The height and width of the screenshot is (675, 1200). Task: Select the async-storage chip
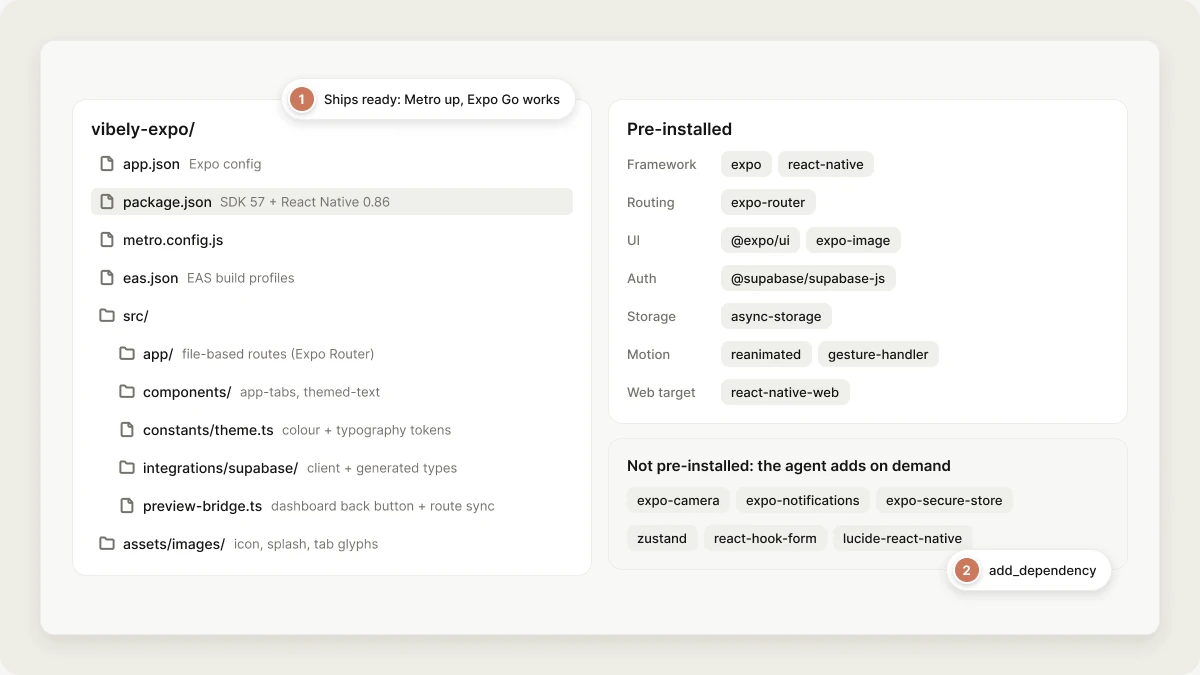pyautogui.click(x=776, y=316)
